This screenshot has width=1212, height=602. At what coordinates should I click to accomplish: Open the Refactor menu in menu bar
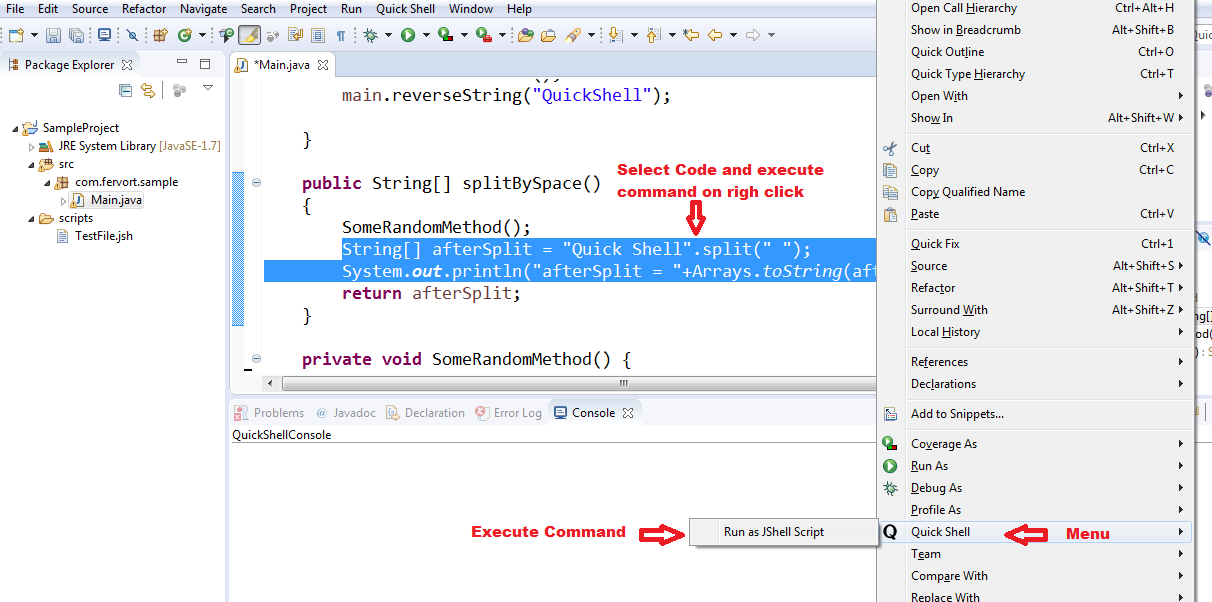(144, 9)
